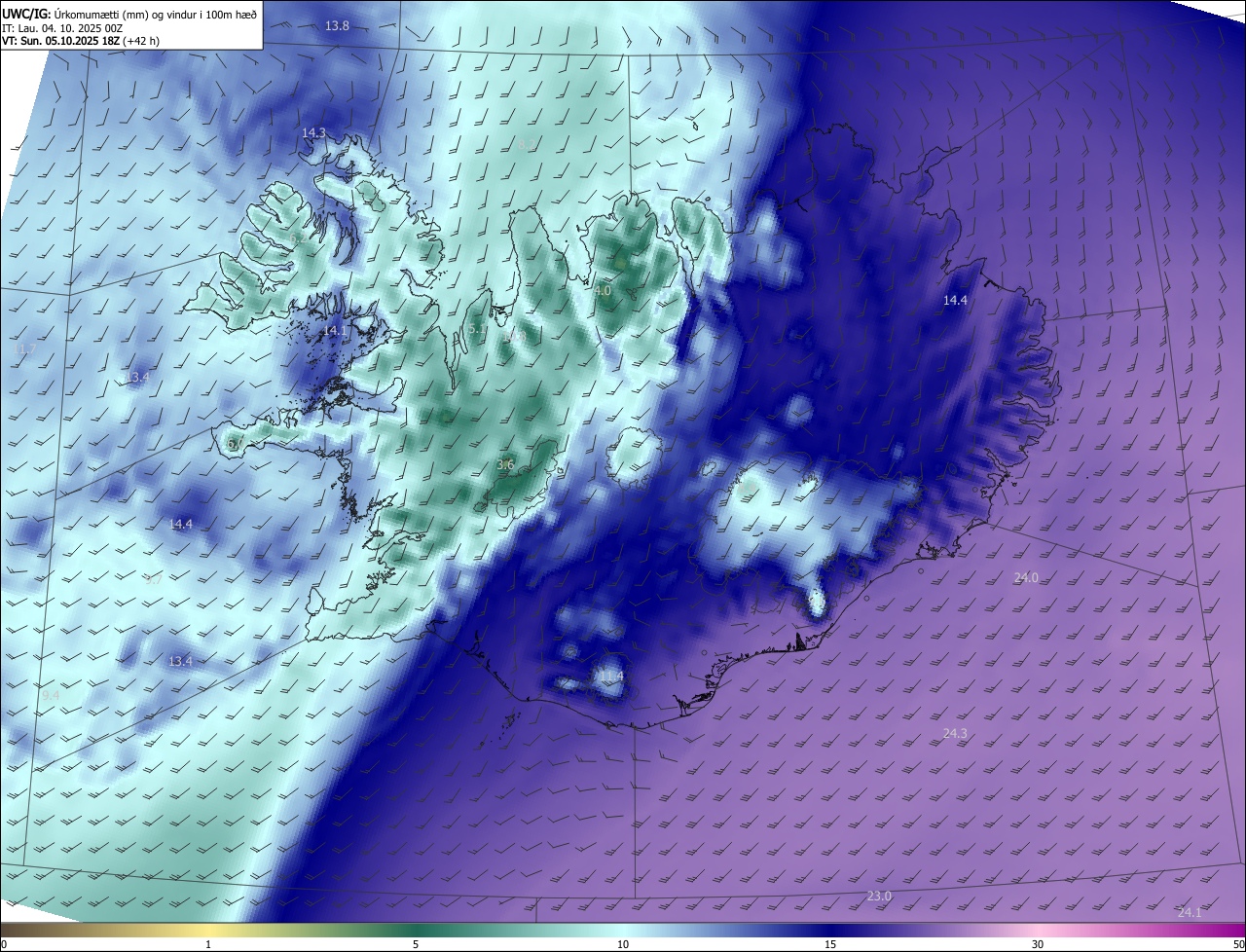
Task: Click the 9.7 value label
Action: 154,579
